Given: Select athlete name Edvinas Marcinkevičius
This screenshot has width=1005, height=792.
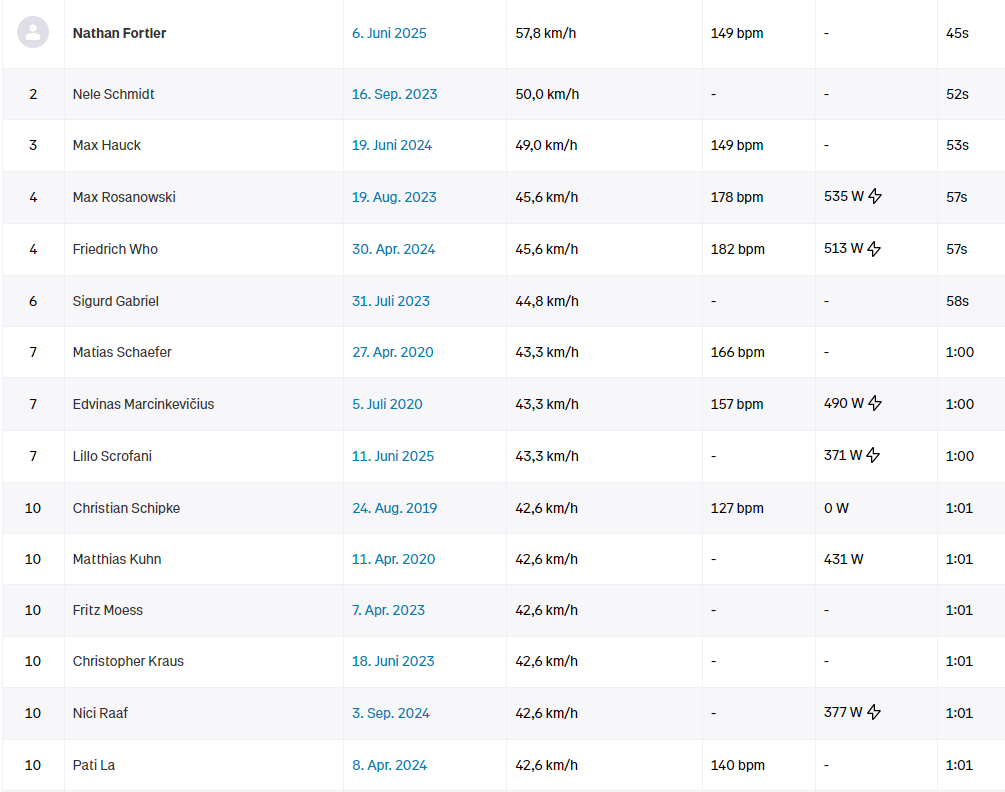Looking at the screenshot, I should click(143, 404).
